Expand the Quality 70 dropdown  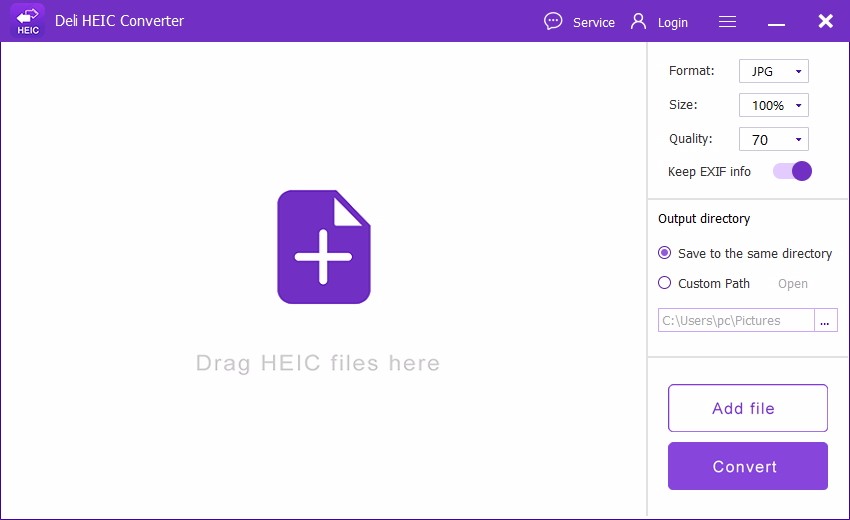click(x=774, y=139)
